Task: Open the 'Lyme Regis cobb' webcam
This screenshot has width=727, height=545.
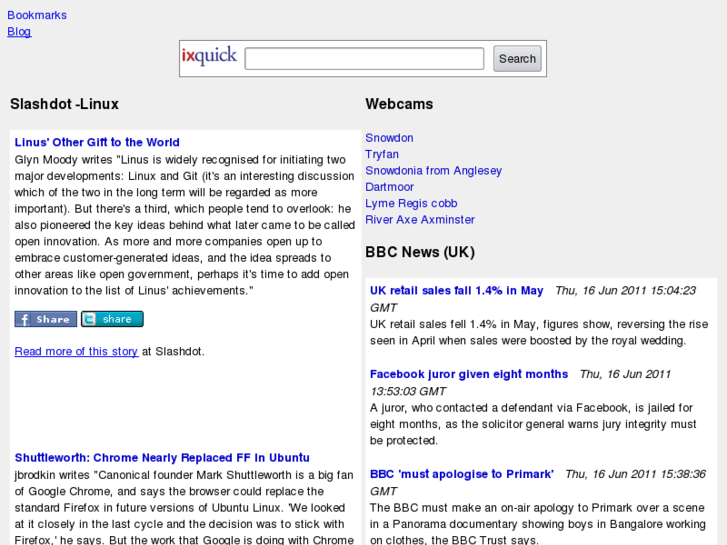Action: 411,203
